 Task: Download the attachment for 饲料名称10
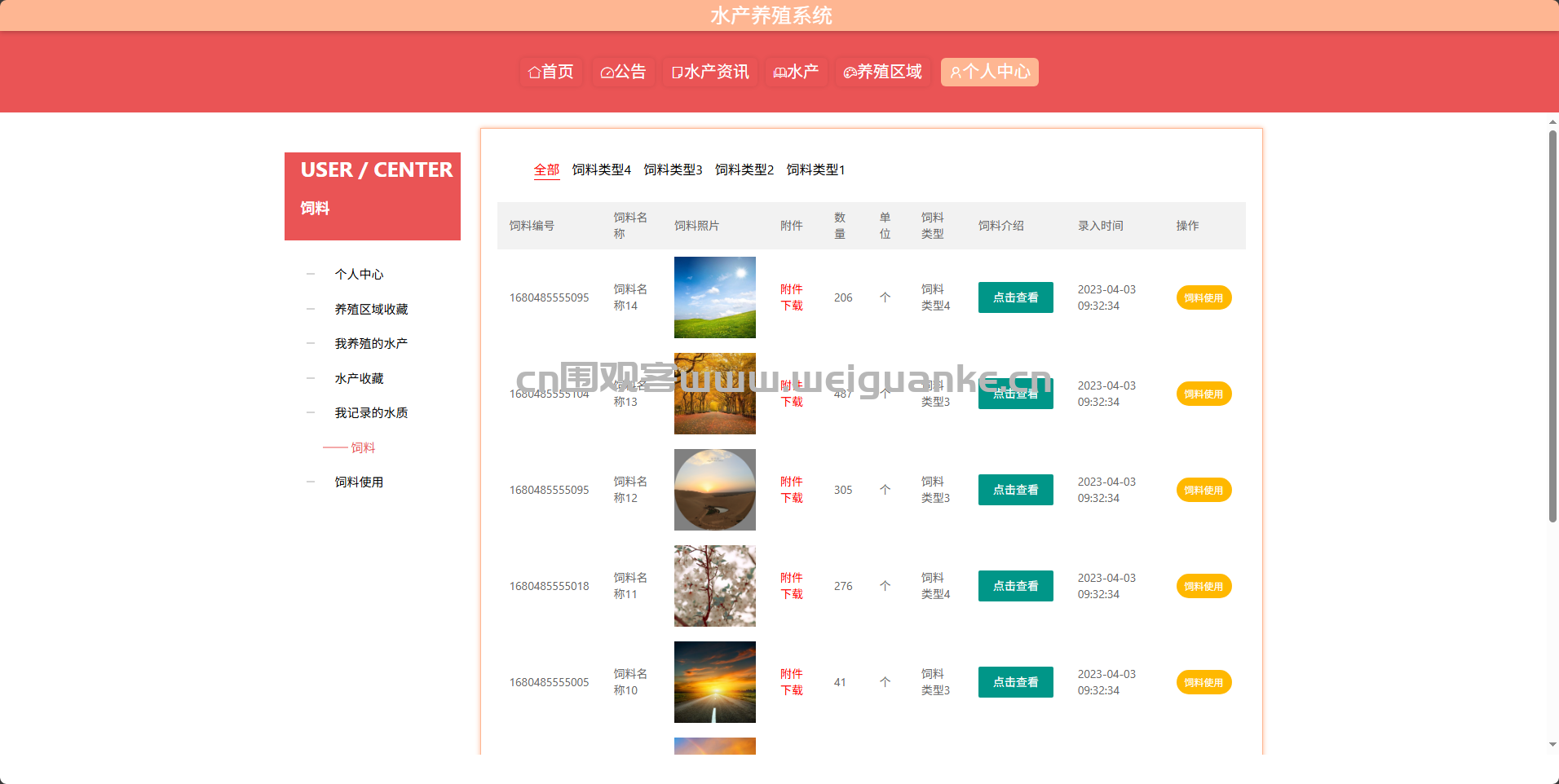792,682
